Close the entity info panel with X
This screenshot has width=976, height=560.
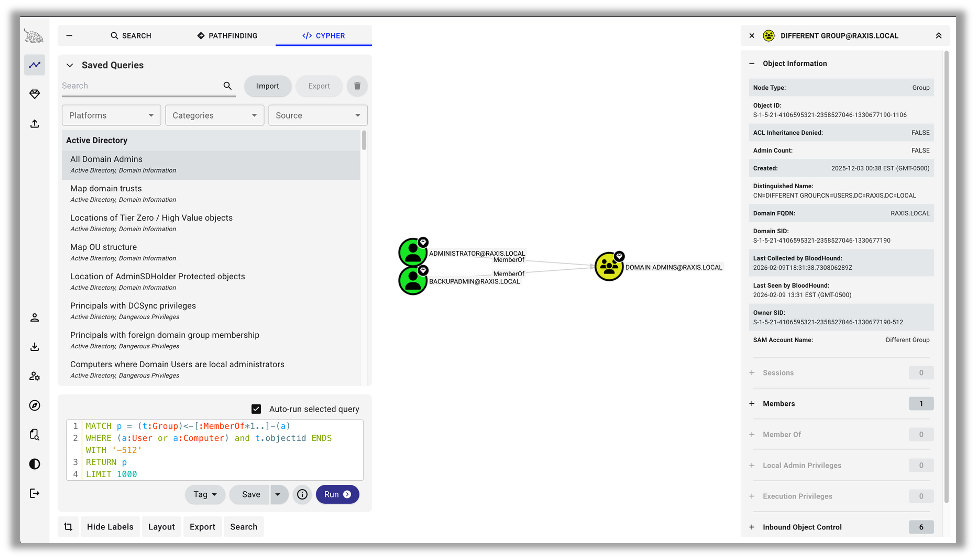tap(752, 35)
